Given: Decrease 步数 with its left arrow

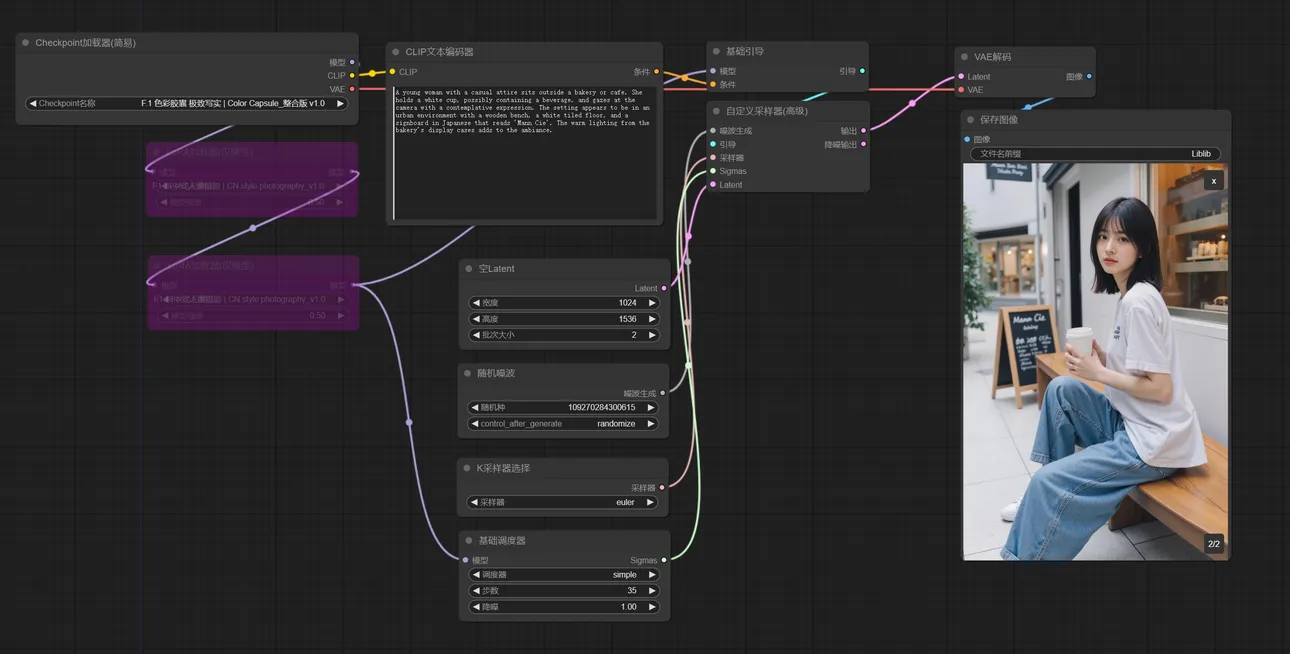Looking at the screenshot, I should click(476, 591).
